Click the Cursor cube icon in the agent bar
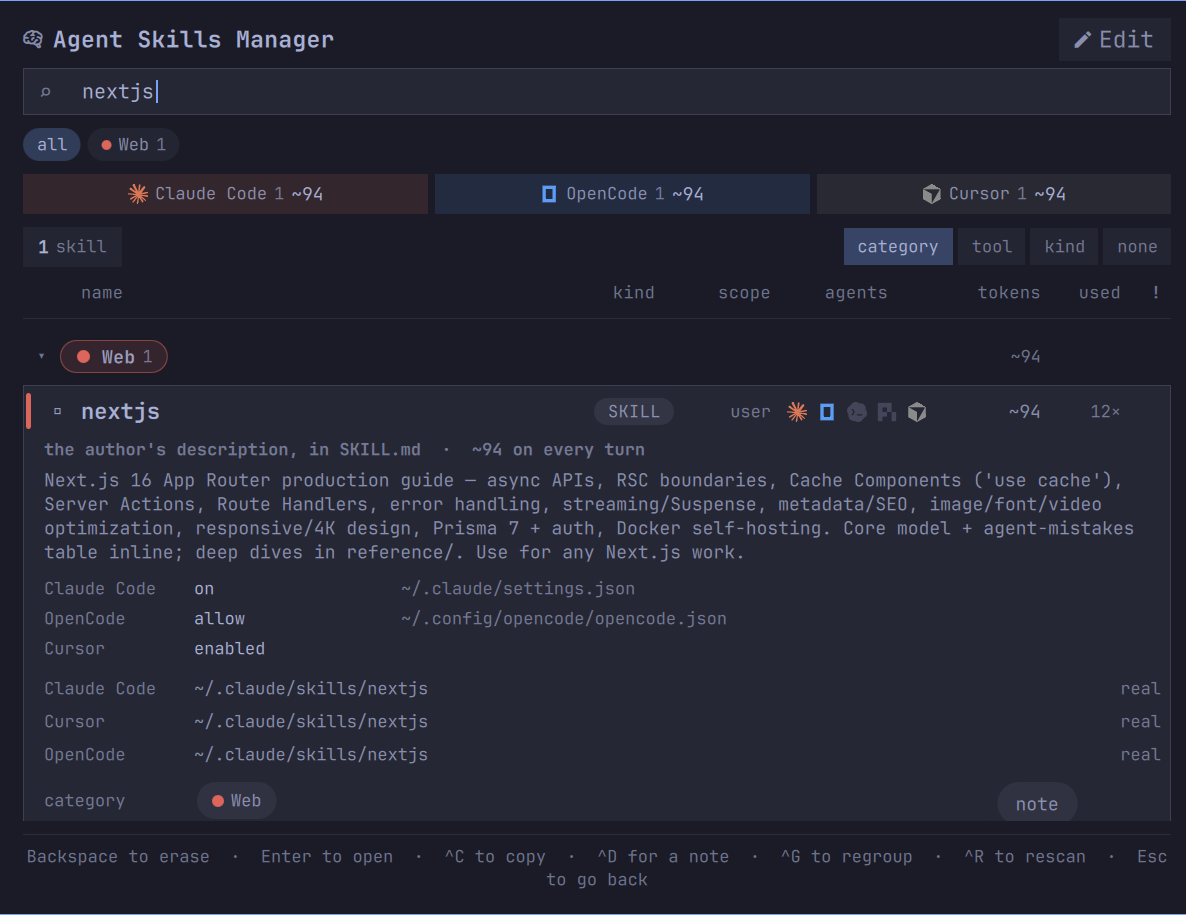Viewport: 1186px width, 915px height. [x=931, y=194]
